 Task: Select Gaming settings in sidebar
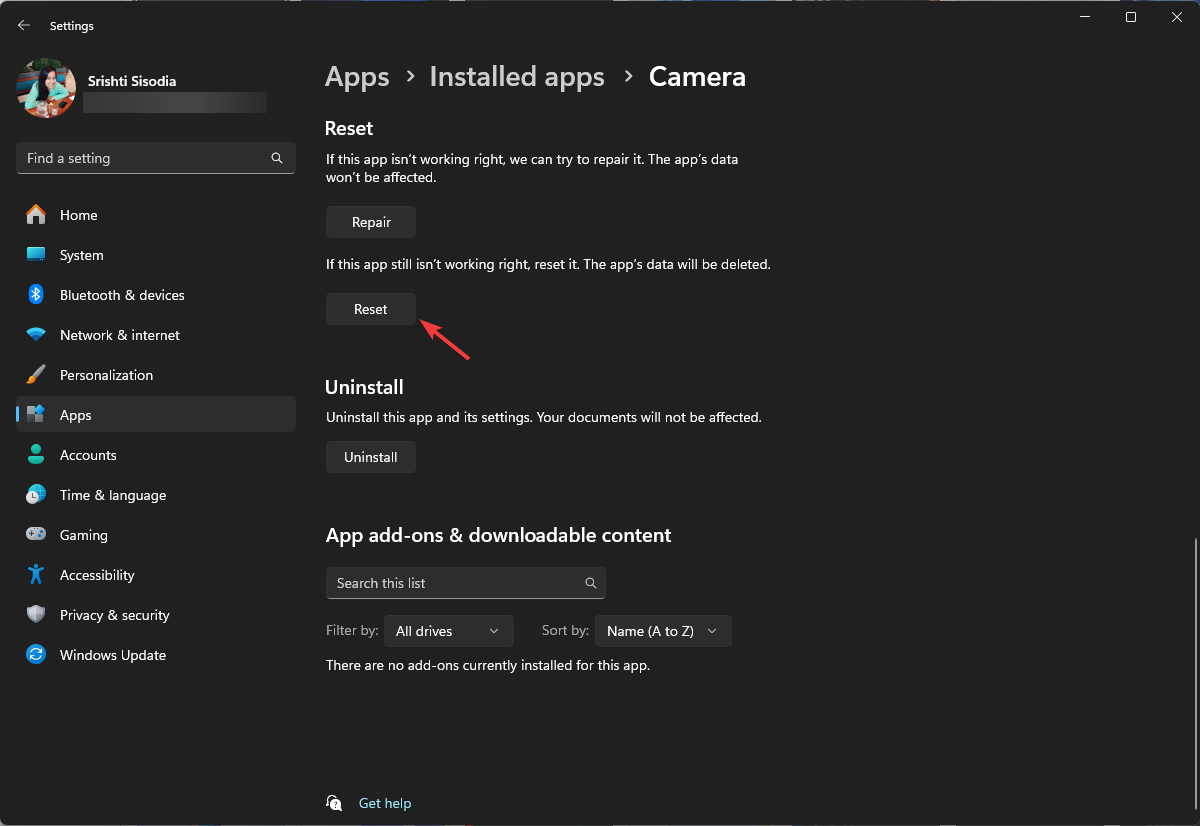coord(84,535)
